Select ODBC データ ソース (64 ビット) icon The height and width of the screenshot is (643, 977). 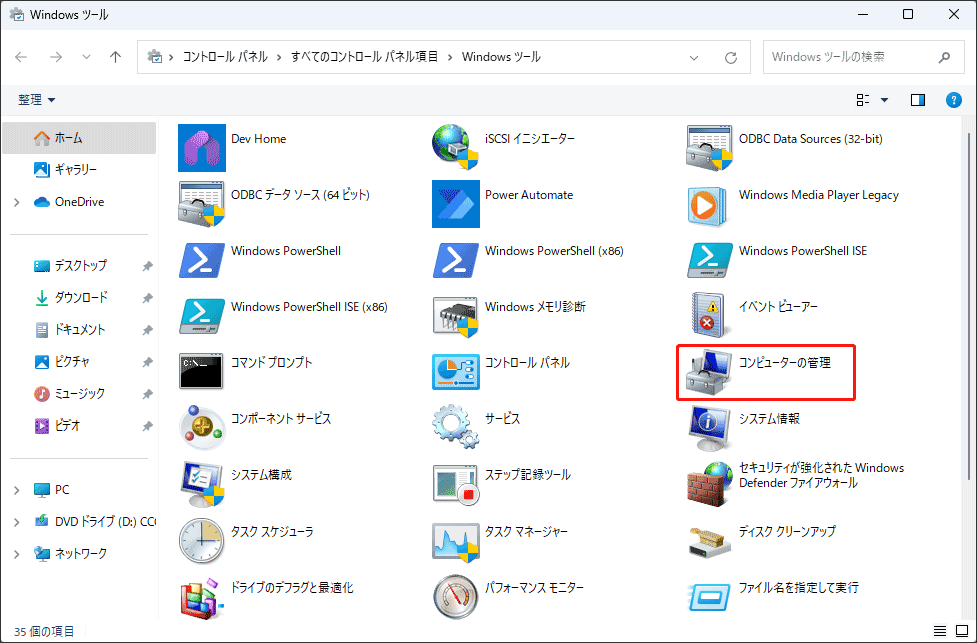(x=202, y=204)
